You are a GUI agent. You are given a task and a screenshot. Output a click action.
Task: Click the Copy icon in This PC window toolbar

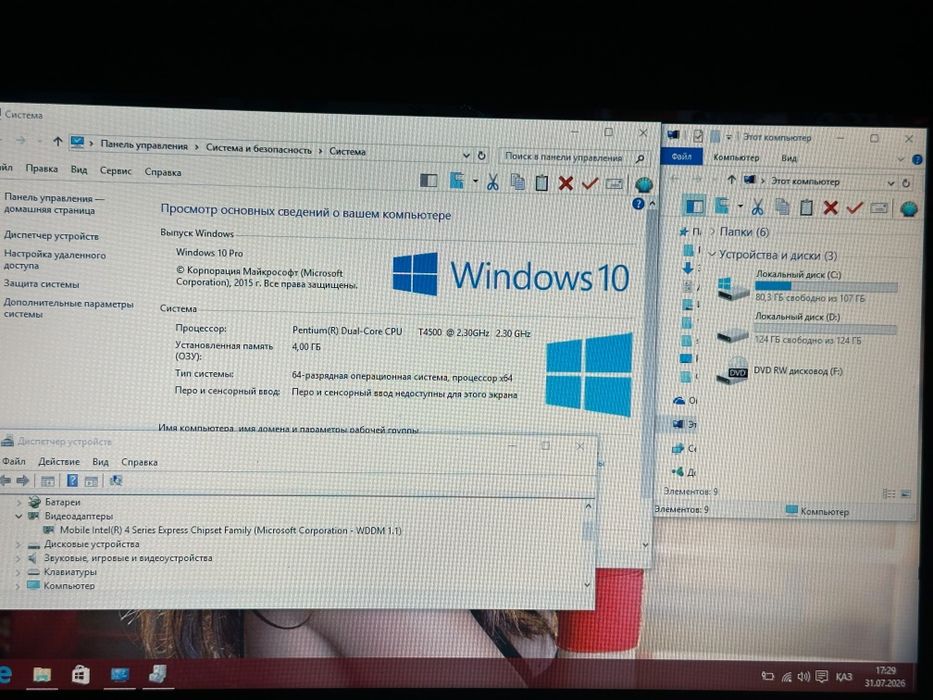coord(782,207)
